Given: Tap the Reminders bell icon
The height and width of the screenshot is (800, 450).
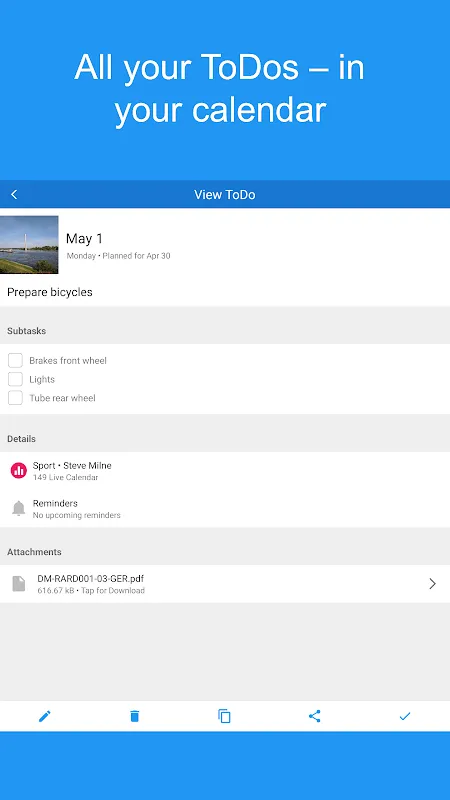Looking at the screenshot, I should pyautogui.click(x=19, y=508).
